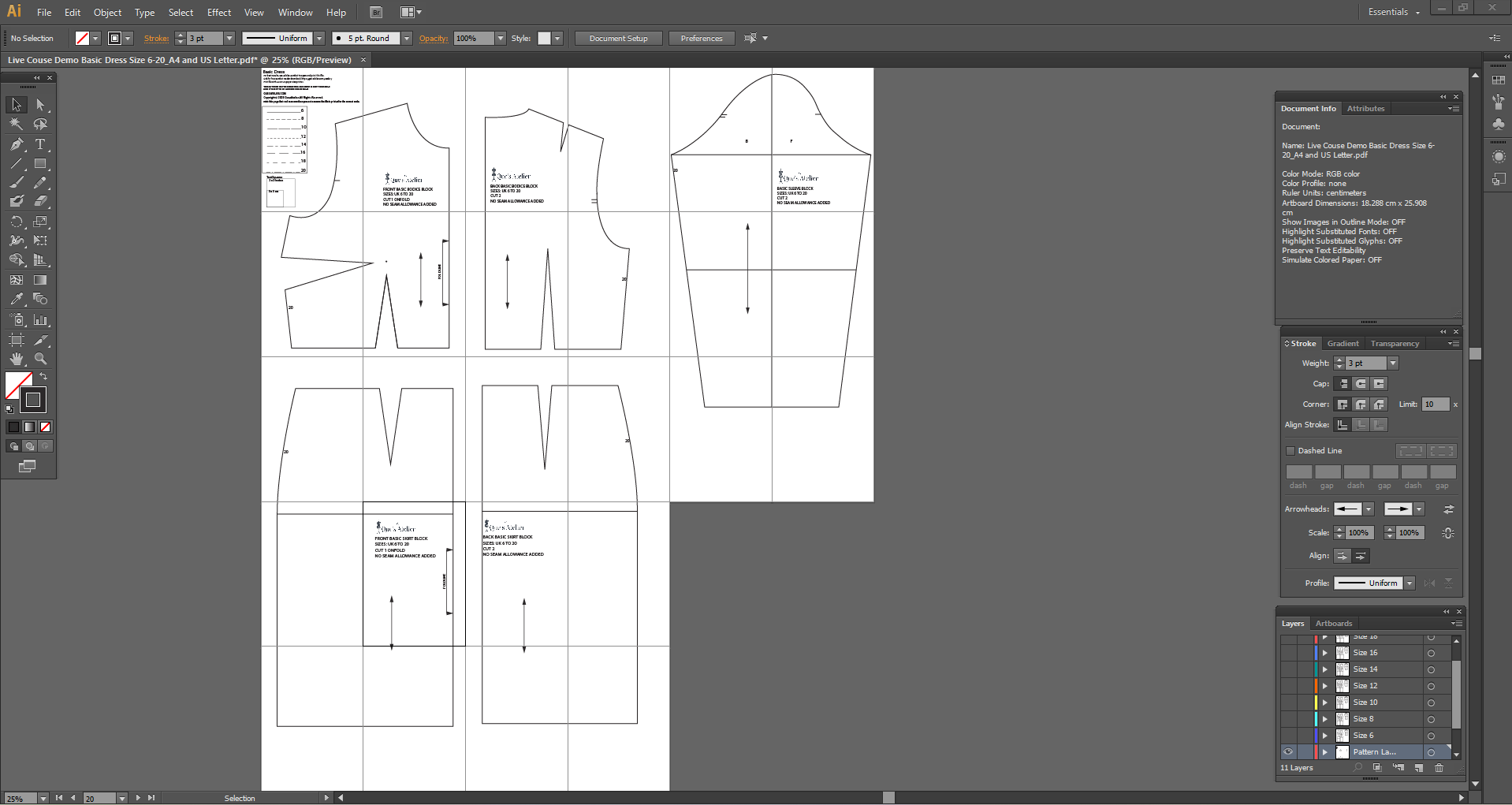Click the Opacity label link
The height and width of the screenshot is (805, 1512).
pos(433,38)
